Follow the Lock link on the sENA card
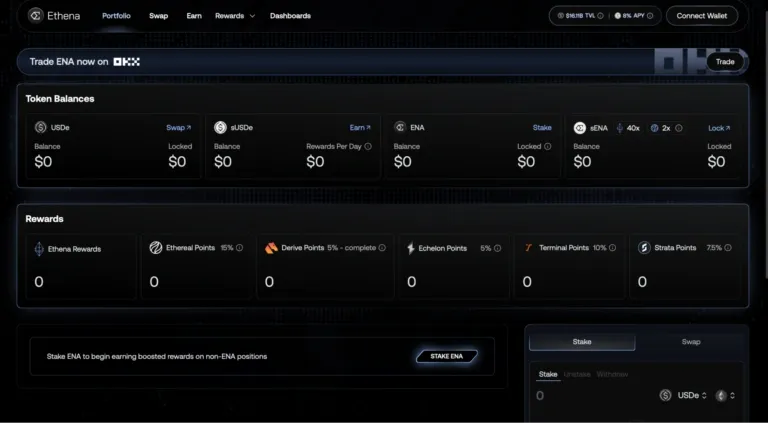The width and height of the screenshot is (768, 423). click(718, 128)
